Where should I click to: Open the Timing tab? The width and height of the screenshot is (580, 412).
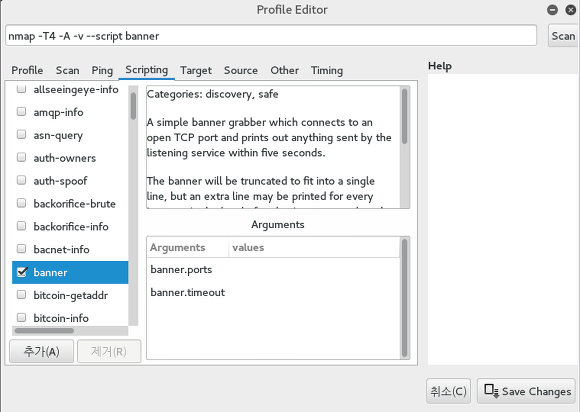[x=327, y=70]
